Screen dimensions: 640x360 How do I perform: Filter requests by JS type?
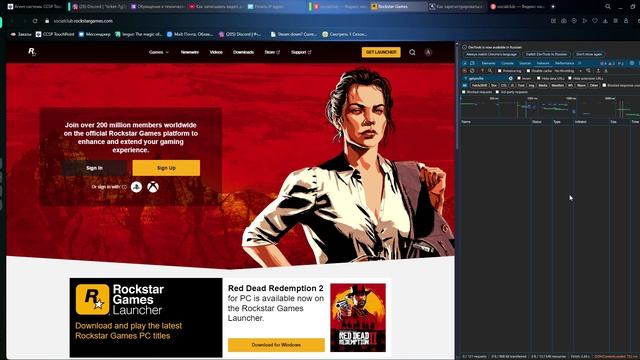point(512,85)
